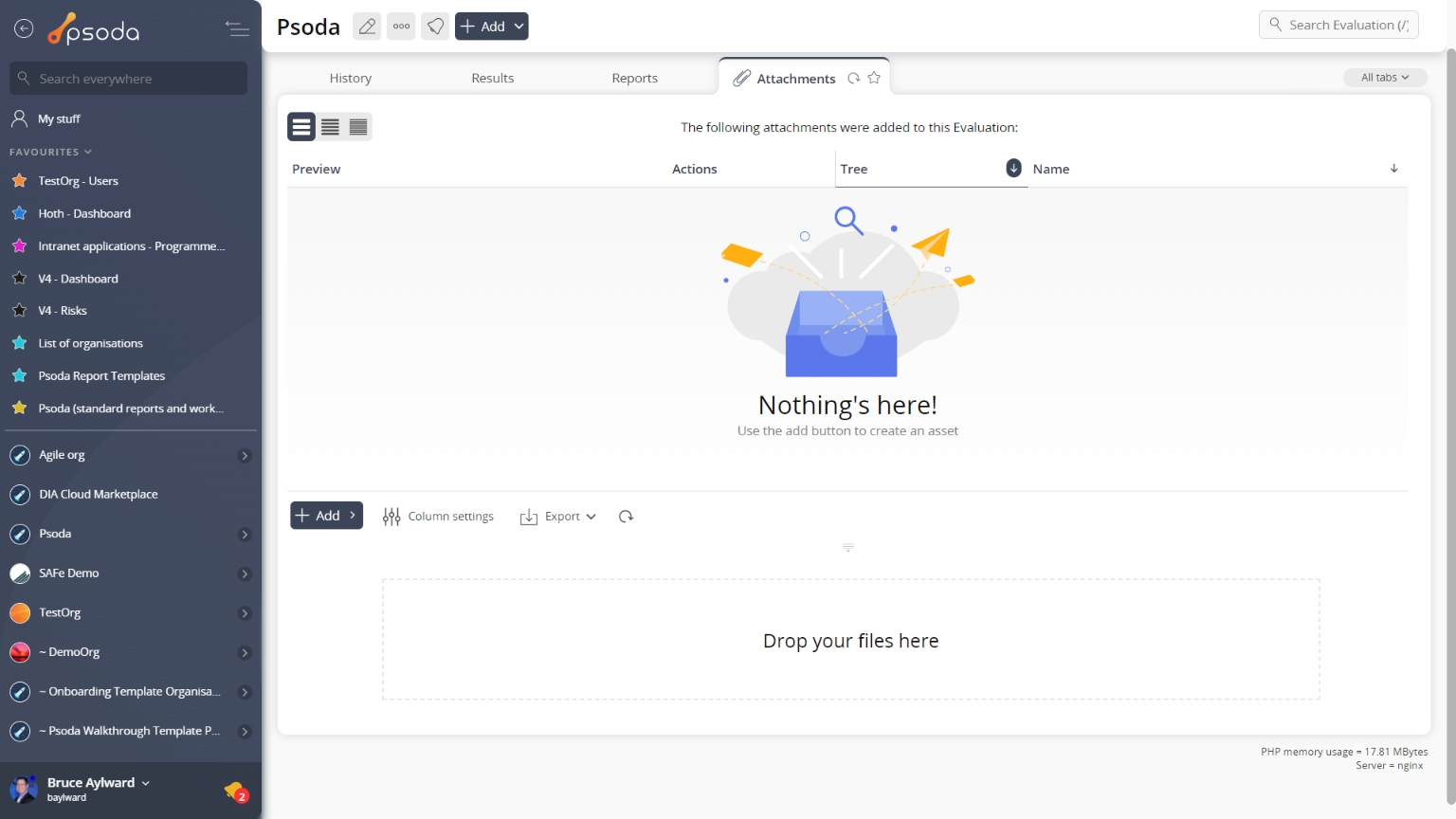Expand the SAFe Demo organisation
Image resolution: width=1456 pixels, height=819 pixels.
245,574
